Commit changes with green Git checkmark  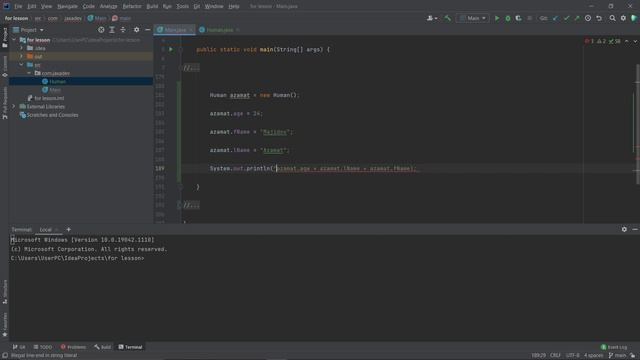click(566, 18)
